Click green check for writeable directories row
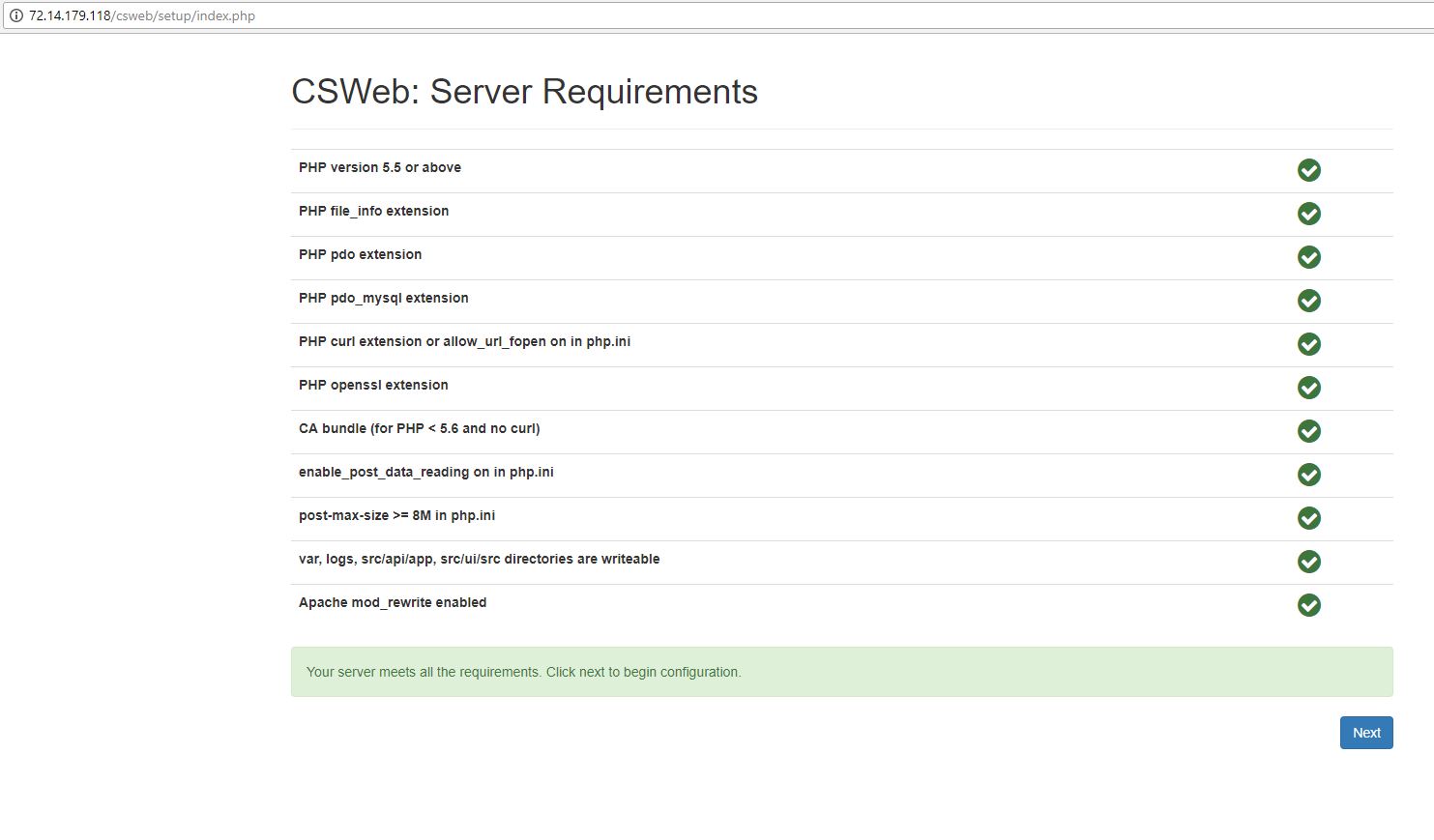Viewport: 1434px width, 840px height. (1308, 562)
